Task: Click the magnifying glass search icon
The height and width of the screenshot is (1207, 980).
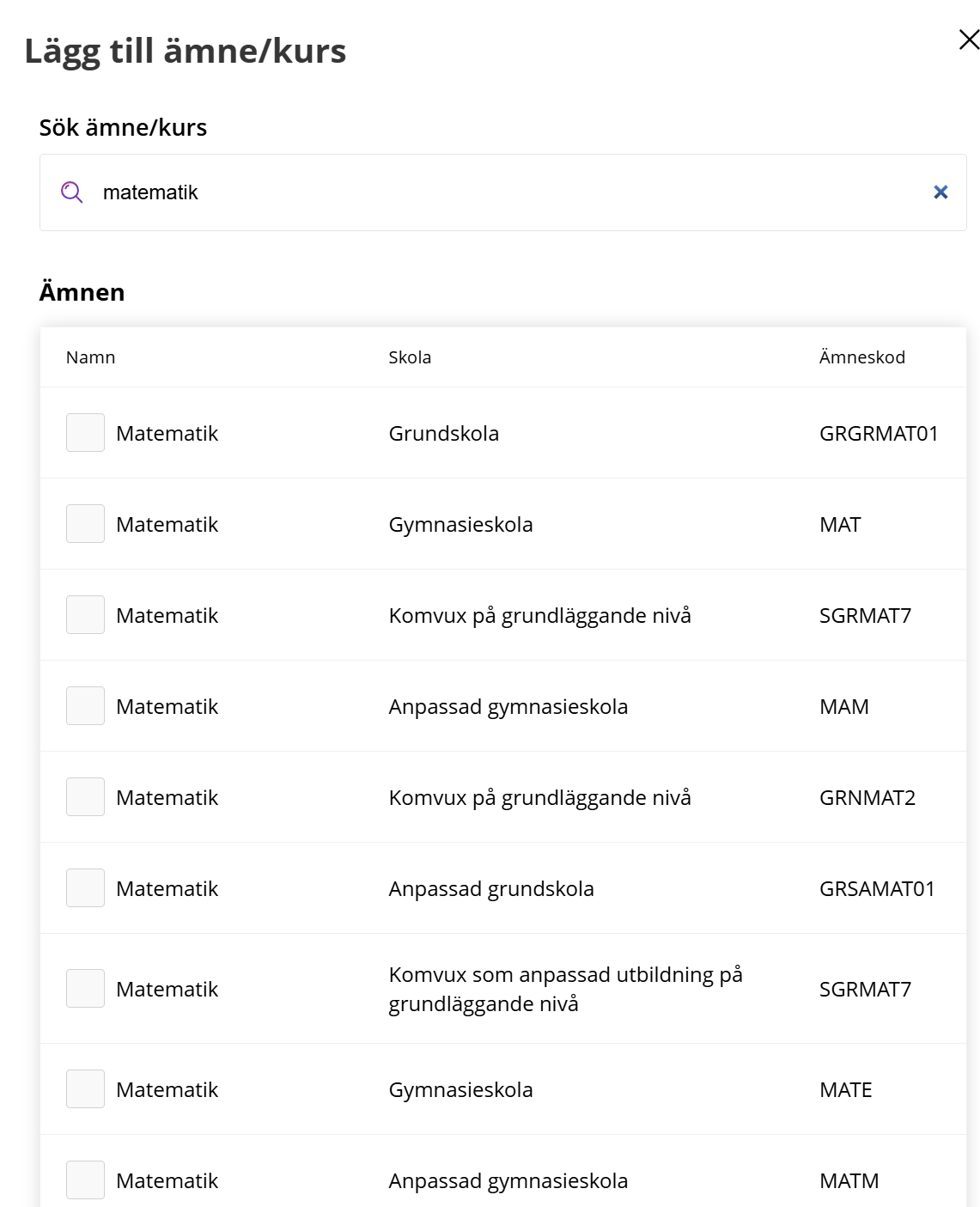Action: pos(72,192)
